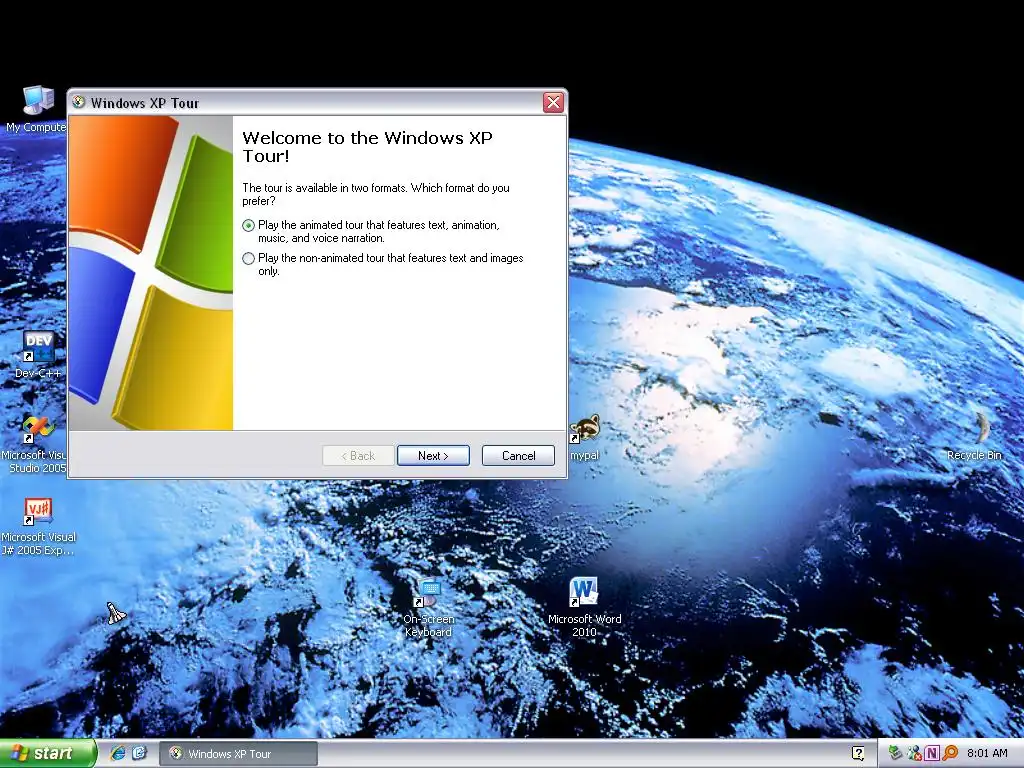
Task: Select the non-animated tour radio option
Action: 248,259
